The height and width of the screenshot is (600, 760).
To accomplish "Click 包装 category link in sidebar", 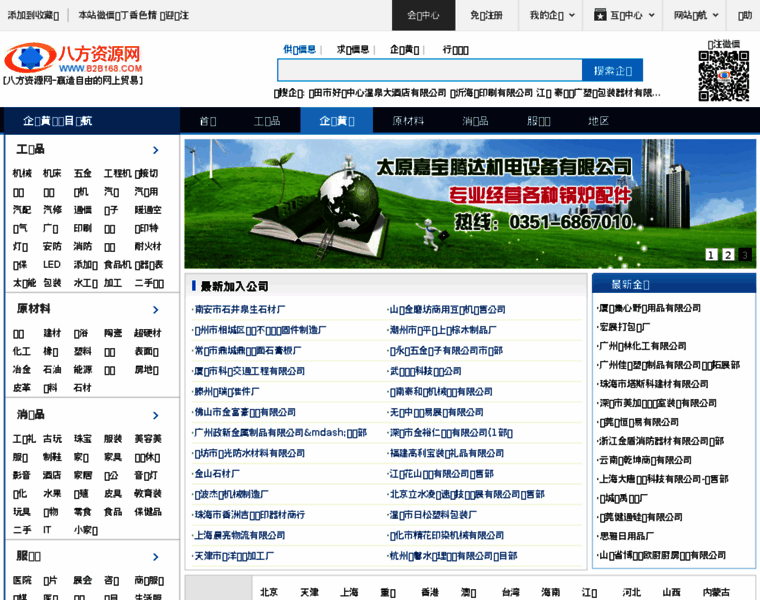I will pyautogui.click(x=52, y=283).
